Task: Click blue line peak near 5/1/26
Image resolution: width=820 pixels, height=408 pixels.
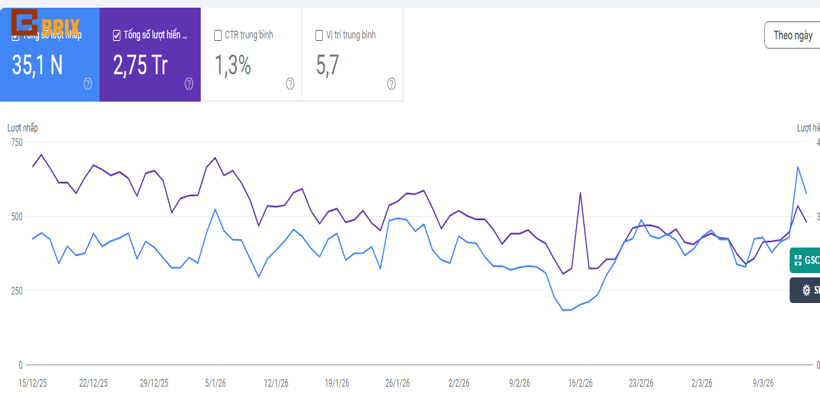Action: [x=216, y=210]
